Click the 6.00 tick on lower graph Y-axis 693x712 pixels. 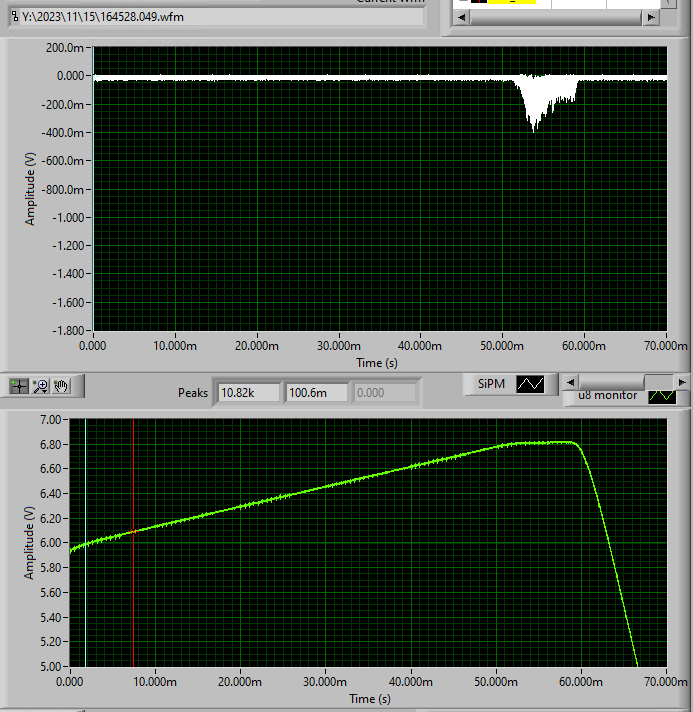[x=50, y=543]
